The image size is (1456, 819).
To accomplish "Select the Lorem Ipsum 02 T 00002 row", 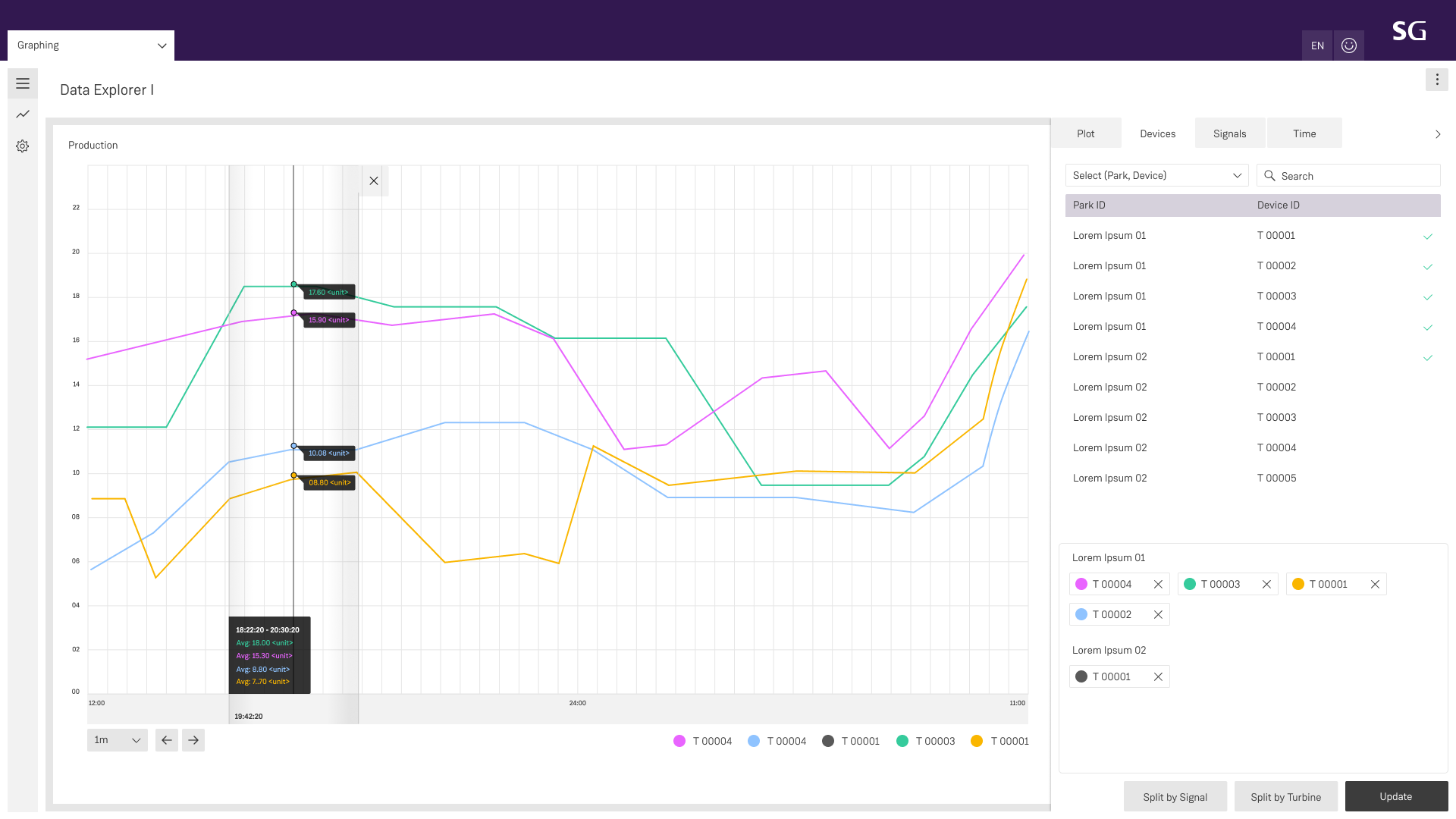I will [1253, 387].
